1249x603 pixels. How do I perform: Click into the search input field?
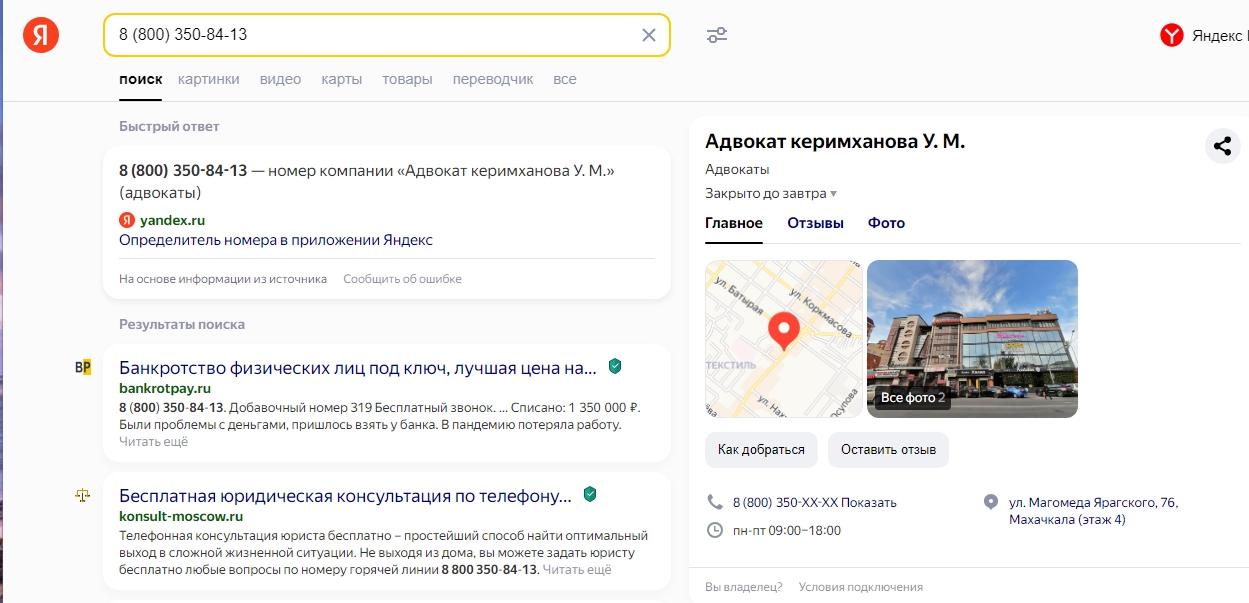(x=370, y=35)
